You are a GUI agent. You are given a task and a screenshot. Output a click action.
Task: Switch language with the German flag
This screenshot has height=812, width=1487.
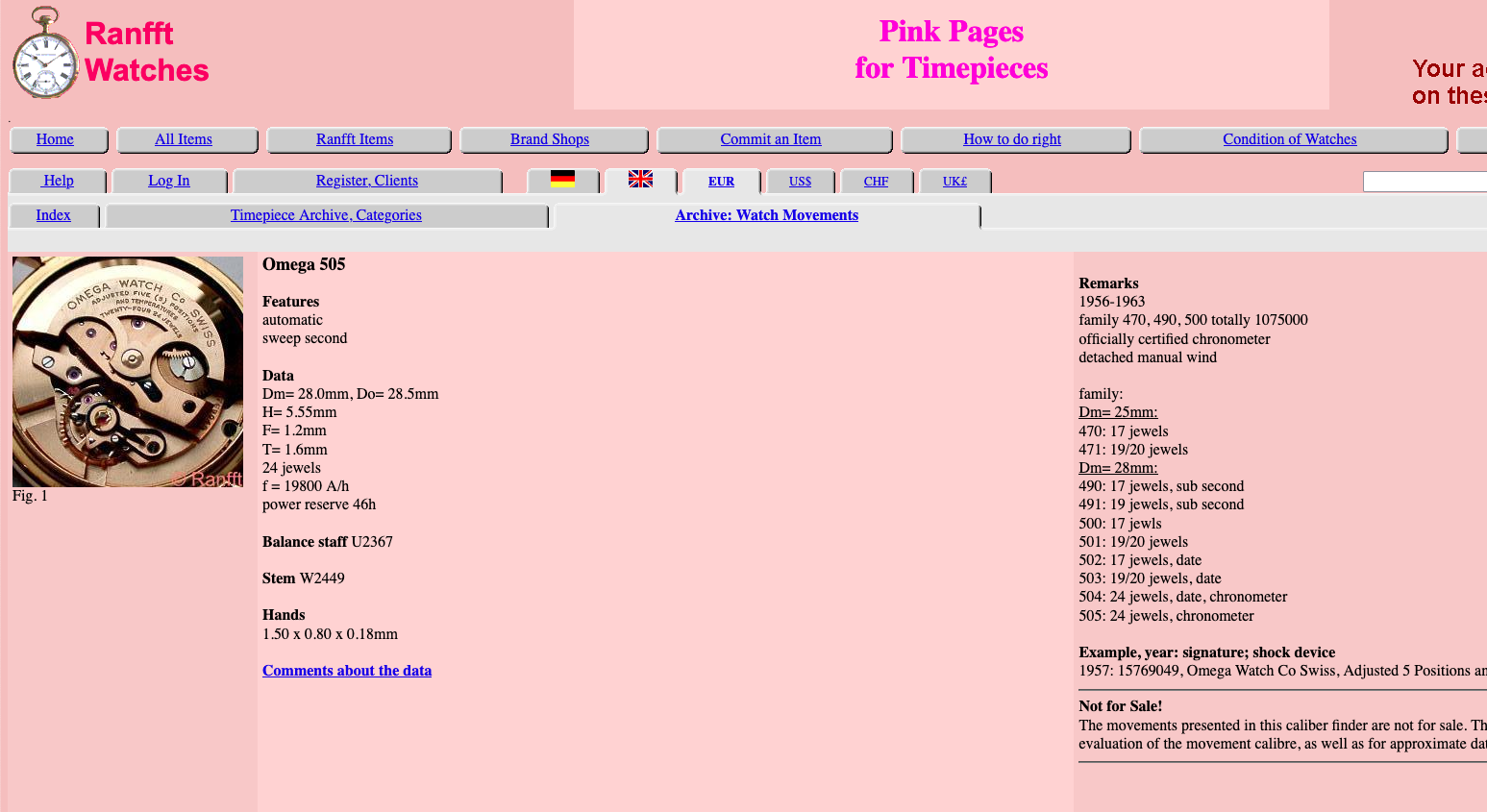562,180
